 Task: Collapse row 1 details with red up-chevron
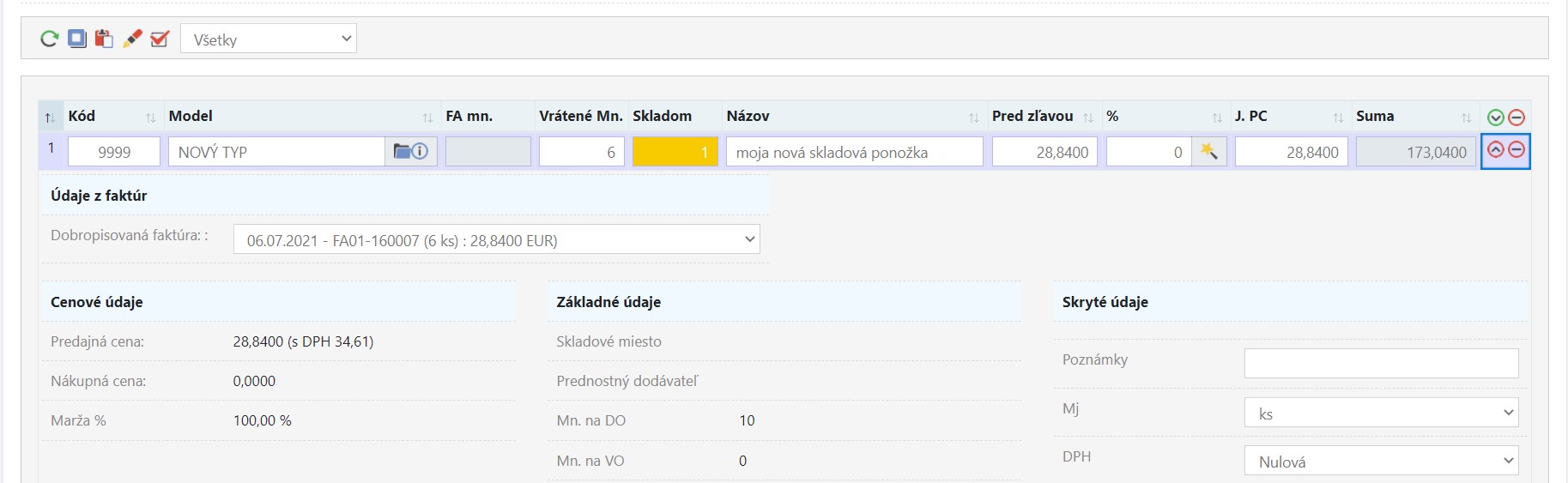pos(1496,150)
